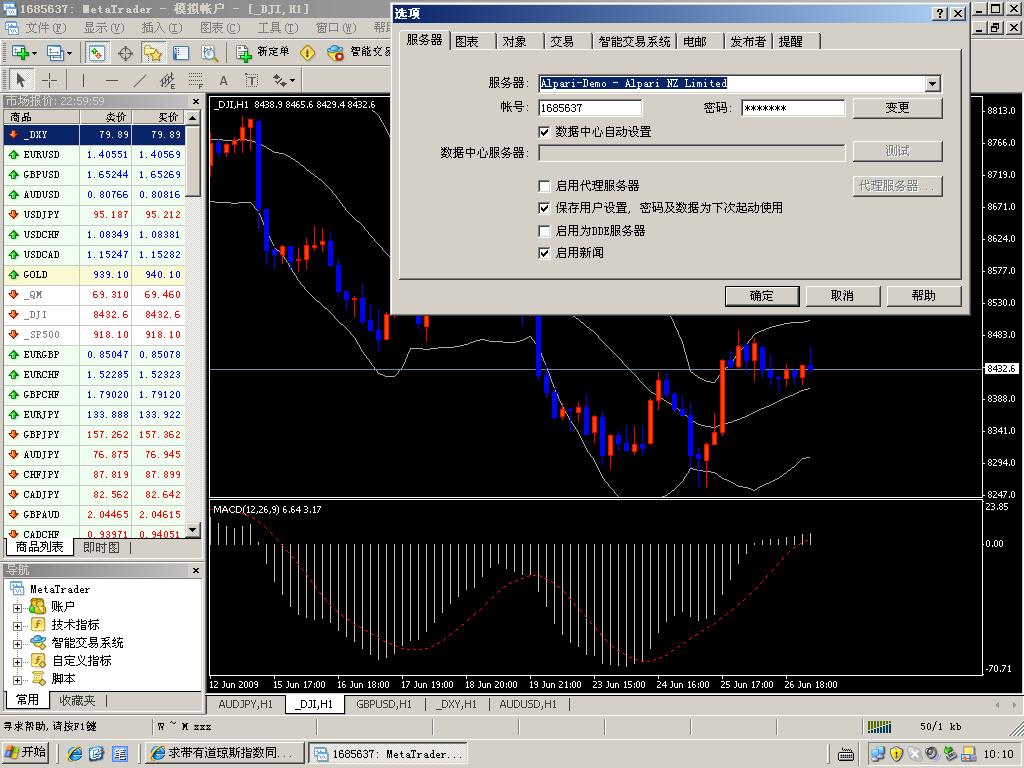Open the Profiles icon's dropdown arrow
The width and height of the screenshot is (1024, 768).
(69, 54)
